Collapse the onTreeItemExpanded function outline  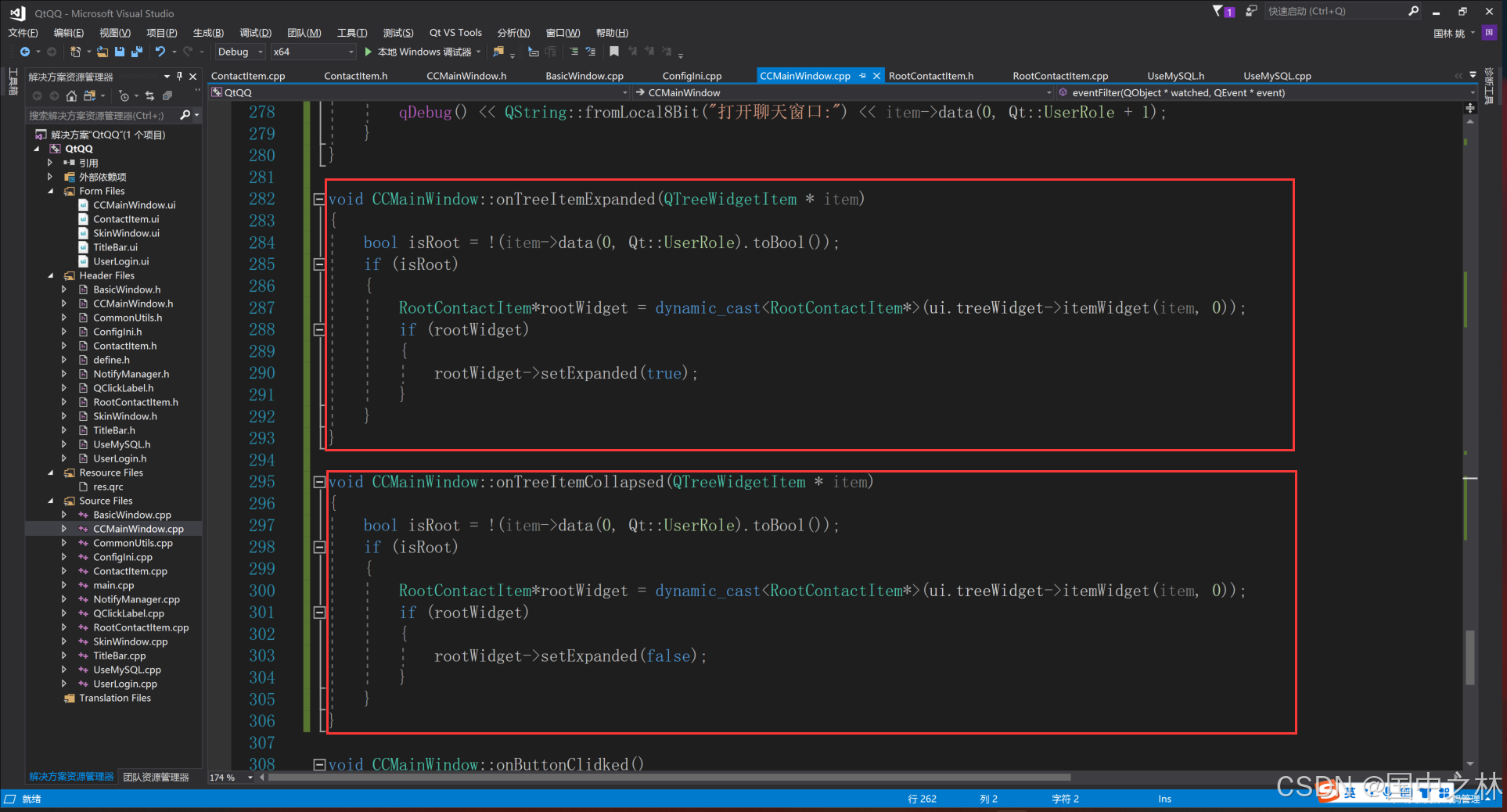pyautogui.click(x=319, y=199)
